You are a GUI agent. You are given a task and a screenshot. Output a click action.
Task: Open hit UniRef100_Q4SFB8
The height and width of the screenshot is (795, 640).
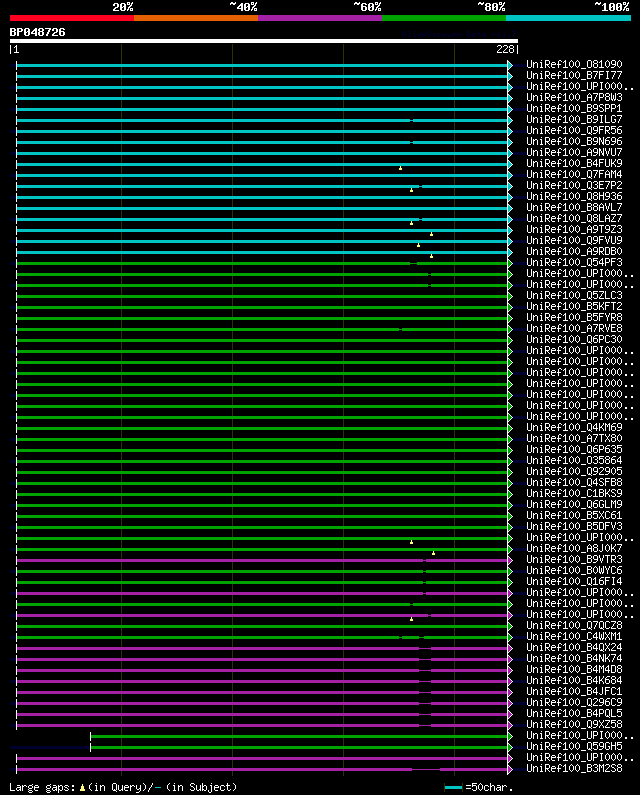pos(574,483)
